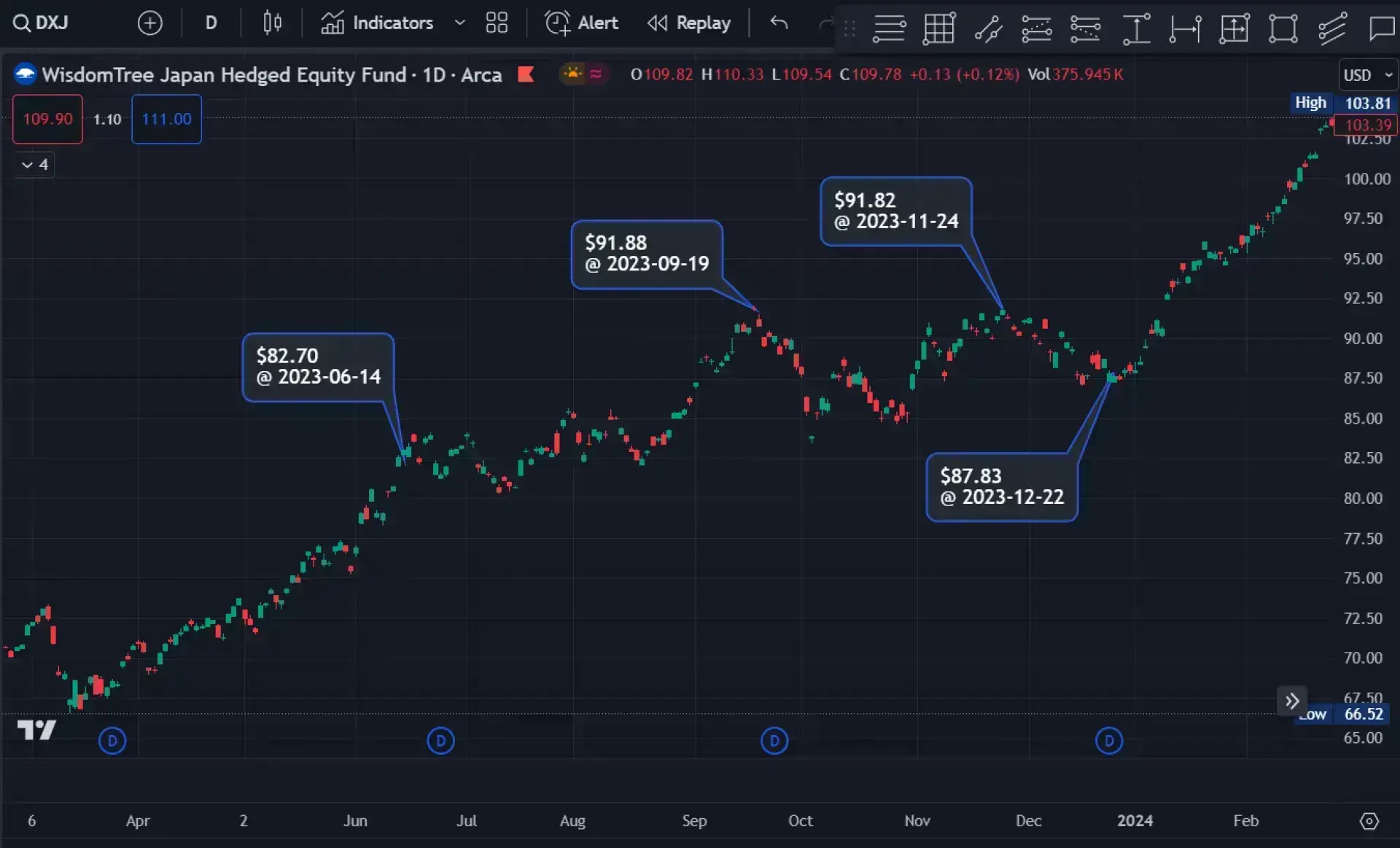1400x848 pixels.
Task: Click the 2024 label on time axis
Action: click(1135, 821)
